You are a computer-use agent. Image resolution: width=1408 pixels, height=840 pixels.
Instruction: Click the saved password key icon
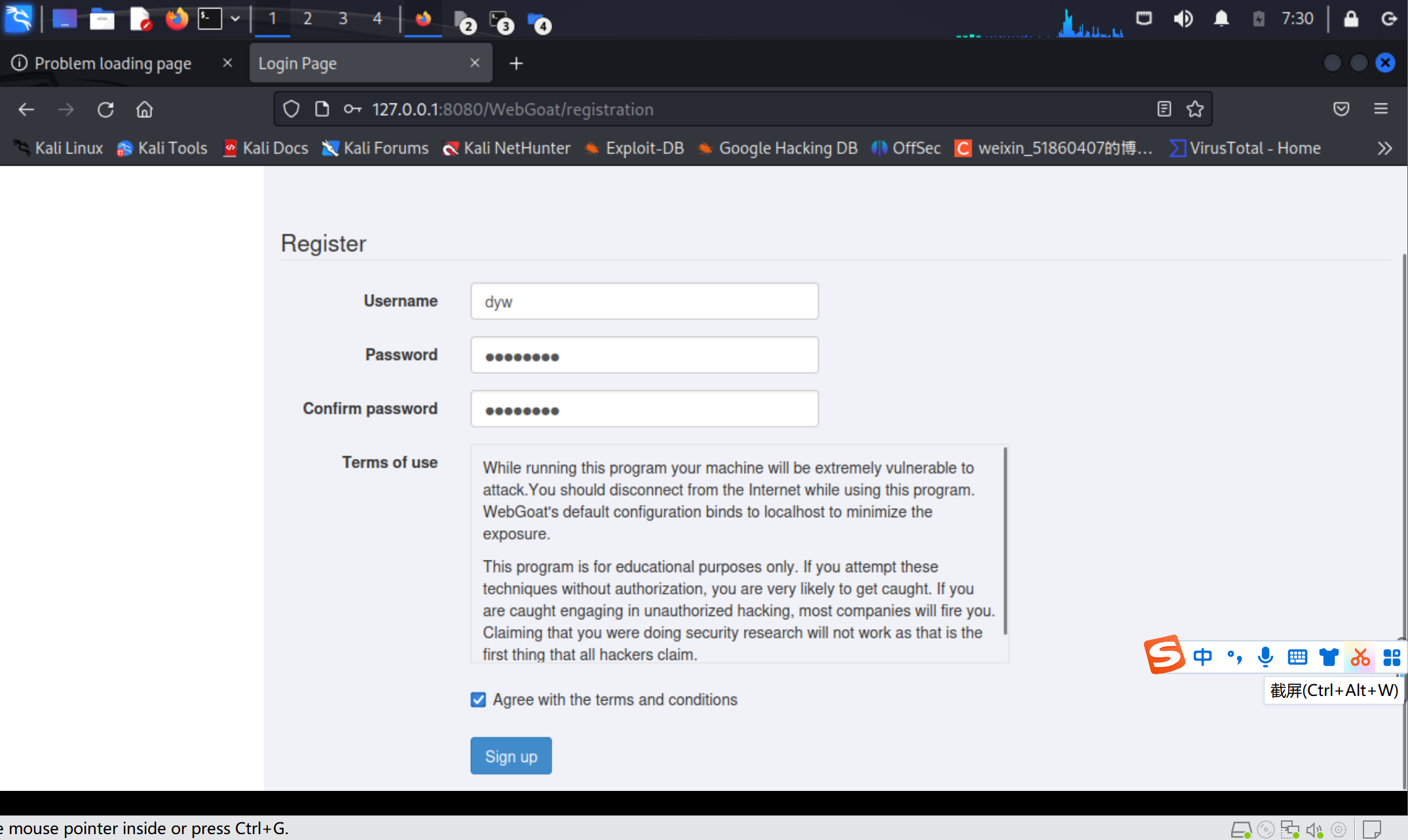pyautogui.click(x=352, y=109)
